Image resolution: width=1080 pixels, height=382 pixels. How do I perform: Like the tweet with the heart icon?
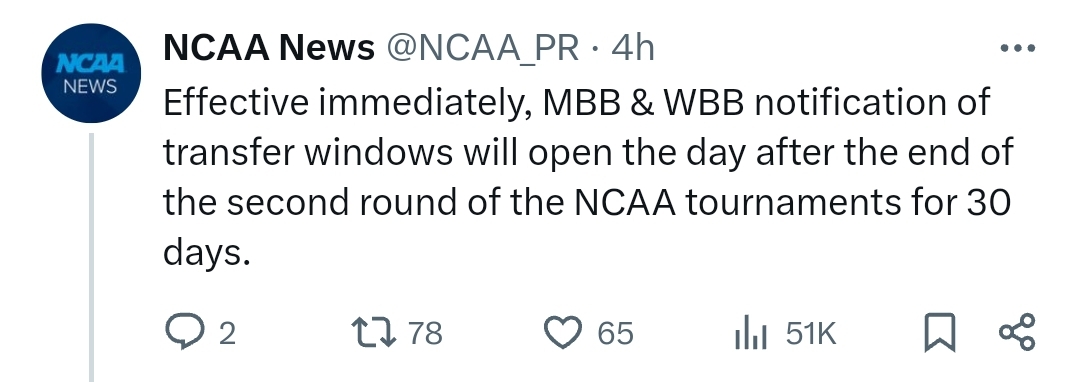[563, 332]
